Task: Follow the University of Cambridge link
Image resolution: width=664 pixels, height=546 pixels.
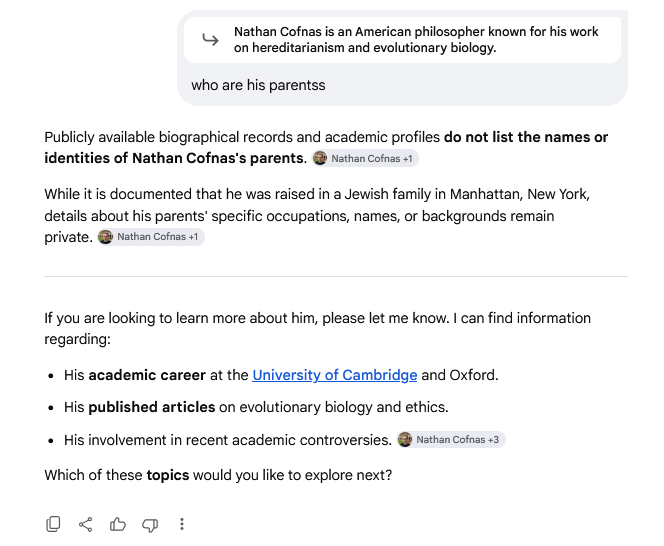Action: pos(335,375)
